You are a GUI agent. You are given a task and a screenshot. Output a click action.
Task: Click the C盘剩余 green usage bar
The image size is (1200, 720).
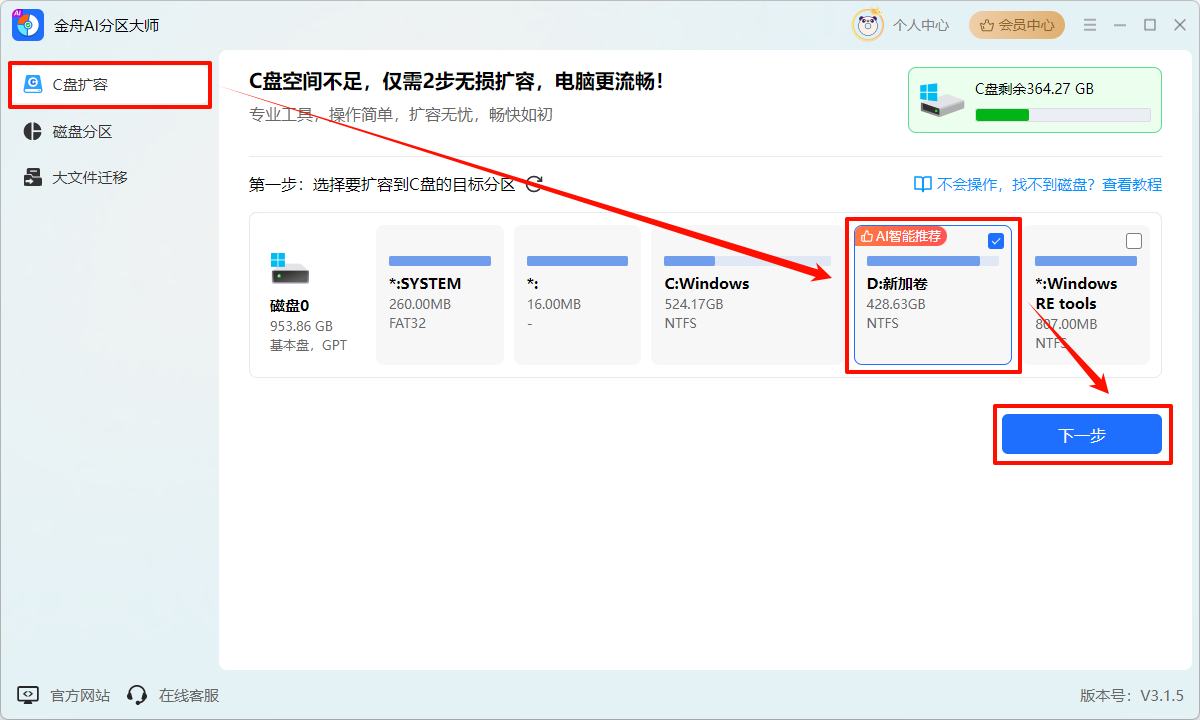[x=1062, y=115]
